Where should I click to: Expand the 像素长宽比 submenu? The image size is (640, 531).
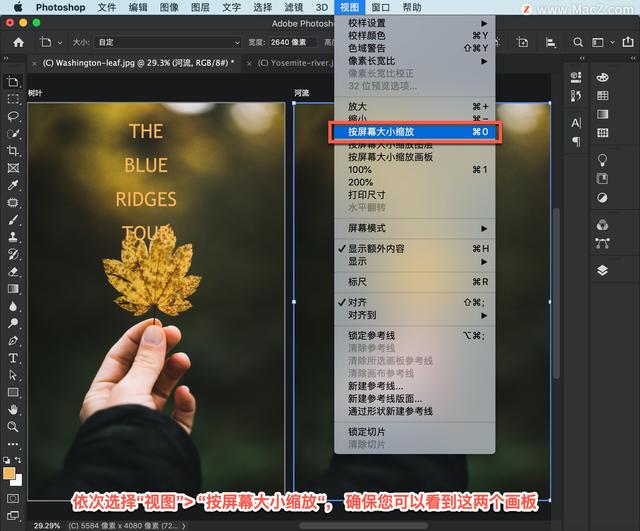(414, 61)
